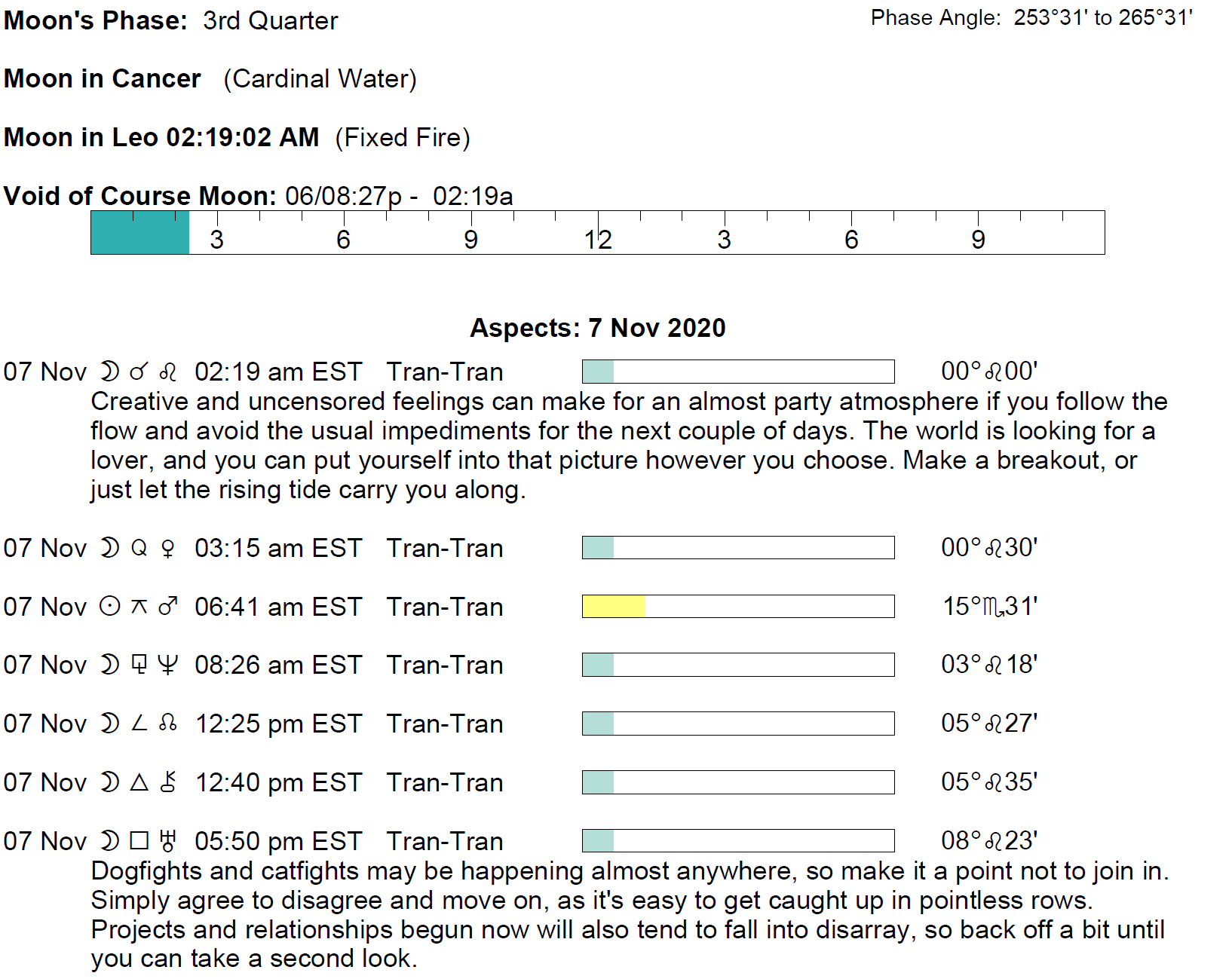Image resolution: width=1232 pixels, height=979 pixels.
Task: Click the "Aspects: 7 Nov 2020" heading
Action: coord(598,328)
